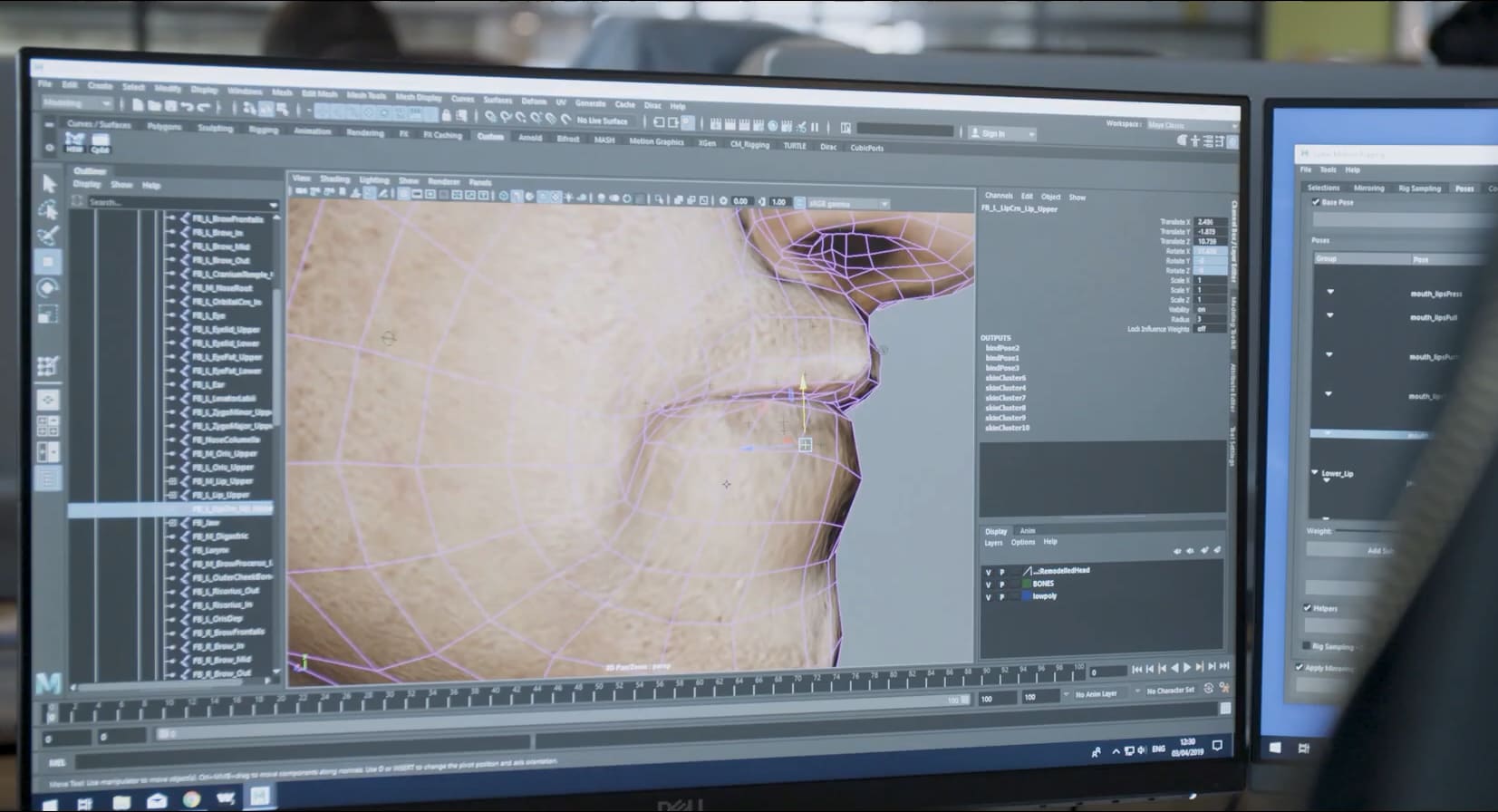Open Task View on the right monitor taskbar
This screenshot has height=812, width=1498.
[1304, 748]
